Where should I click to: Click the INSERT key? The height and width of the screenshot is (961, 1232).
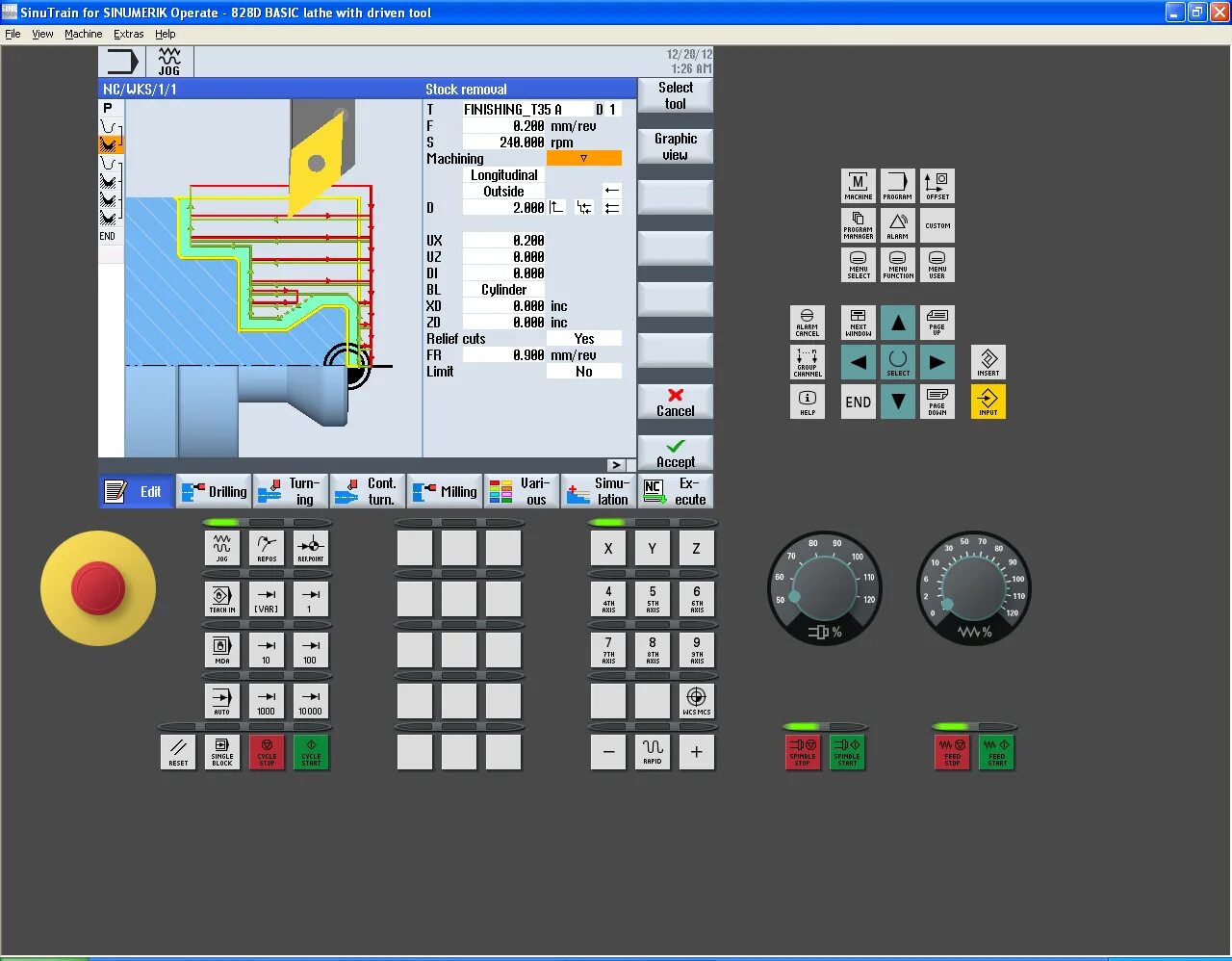[988, 362]
